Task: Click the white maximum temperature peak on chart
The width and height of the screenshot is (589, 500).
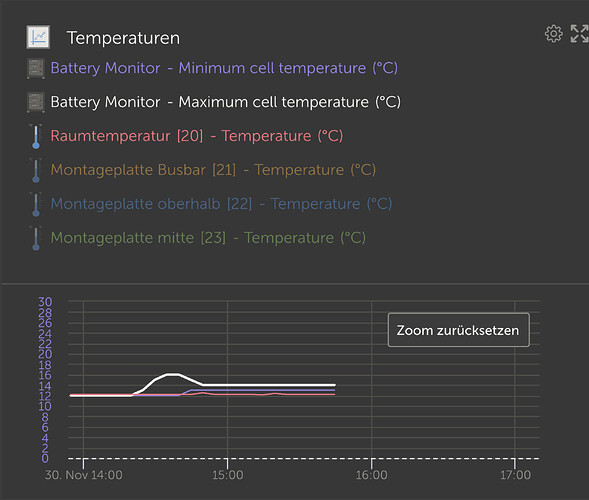Action: point(173,374)
